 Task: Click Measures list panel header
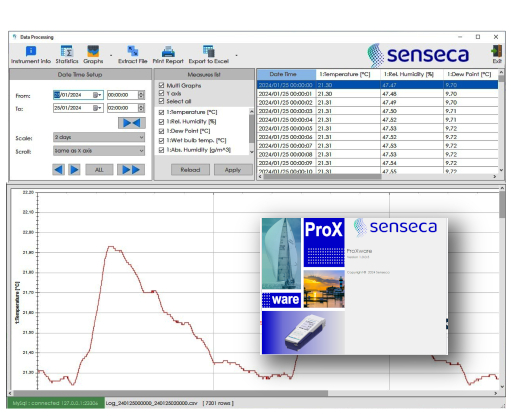pos(204,74)
